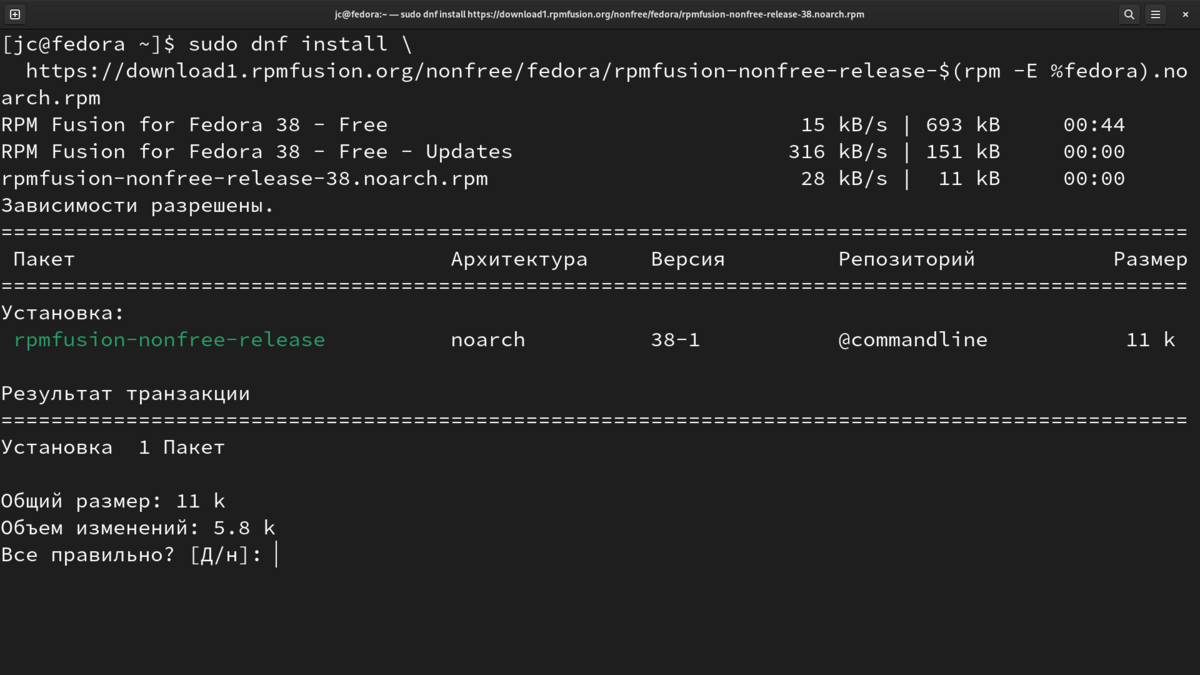Click the 'Архитектура' column header

coord(519,259)
